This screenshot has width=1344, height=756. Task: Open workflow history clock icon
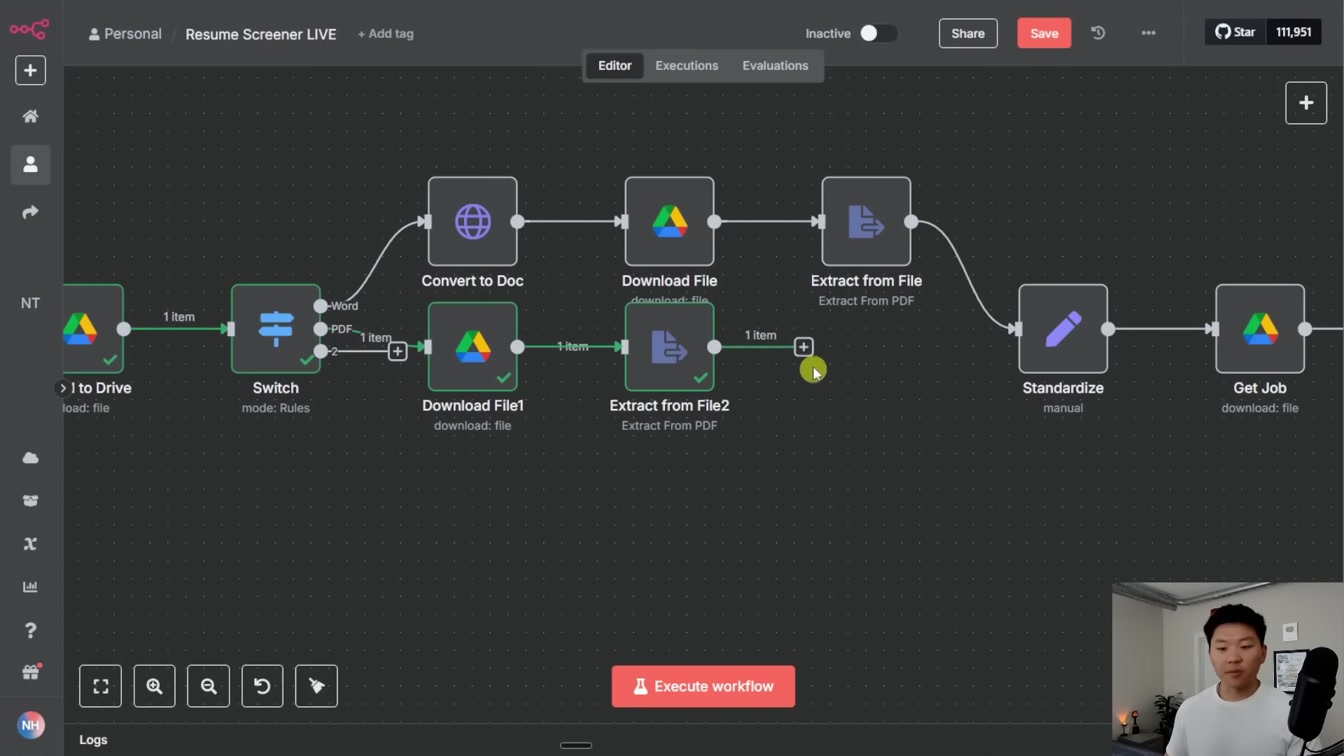point(1098,33)
